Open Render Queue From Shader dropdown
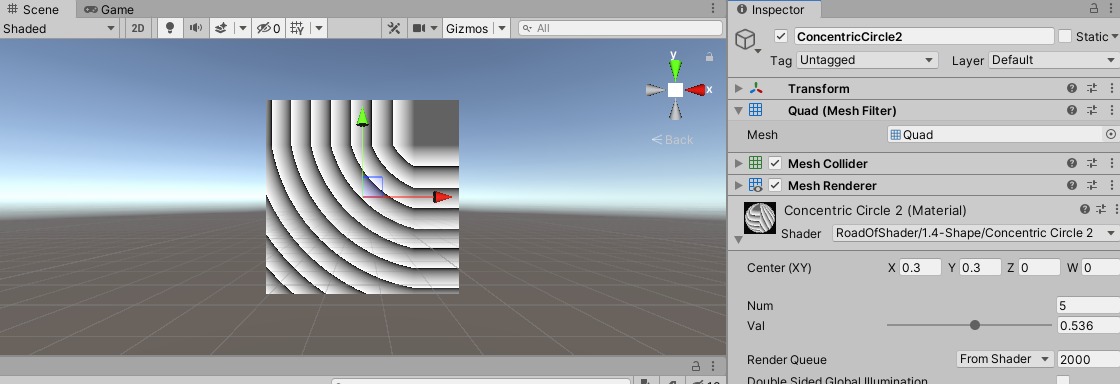The image size is (1120, 384). pos(1005,359)
